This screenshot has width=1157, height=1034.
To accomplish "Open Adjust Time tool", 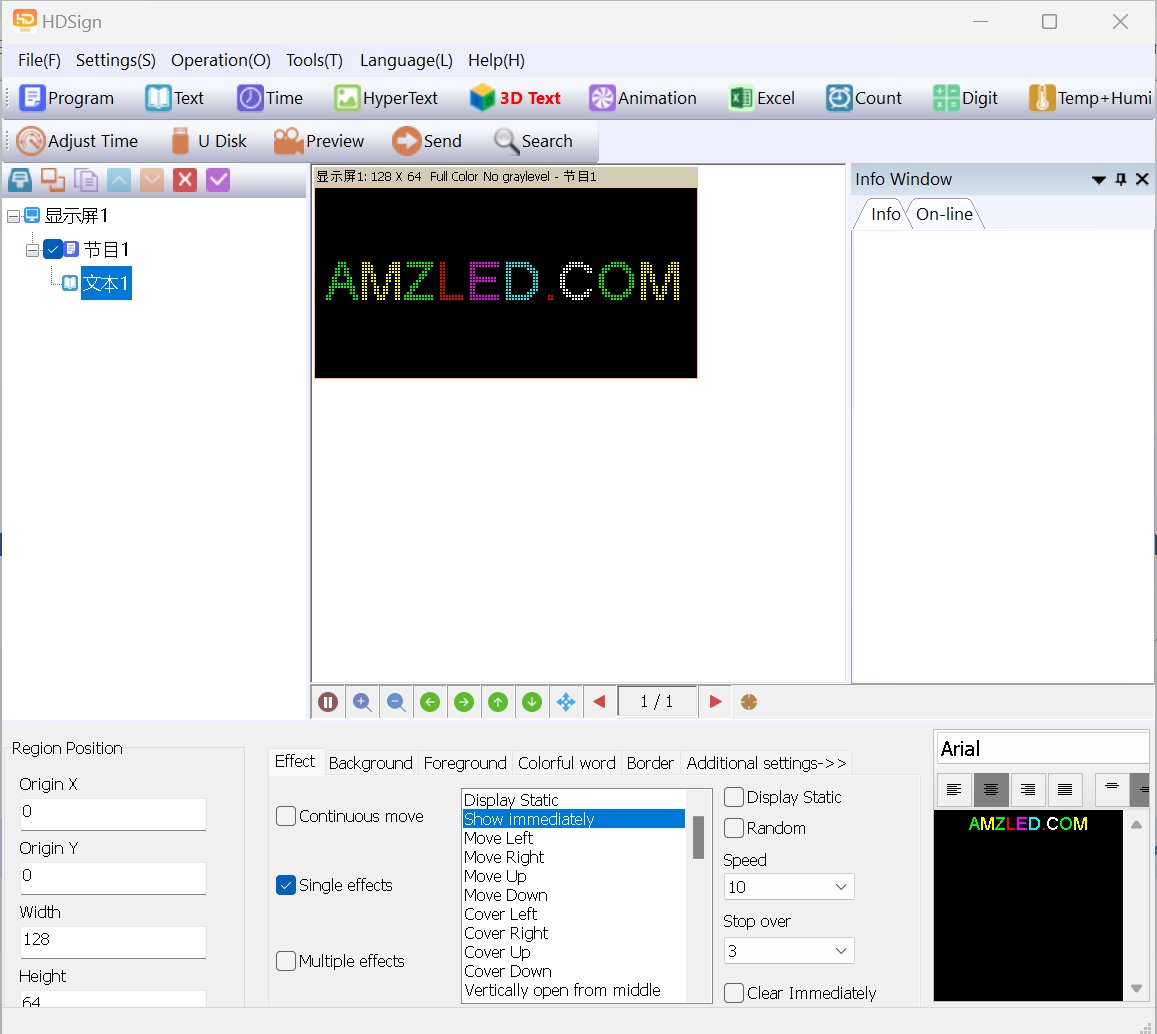I will (x=77, y=141).
